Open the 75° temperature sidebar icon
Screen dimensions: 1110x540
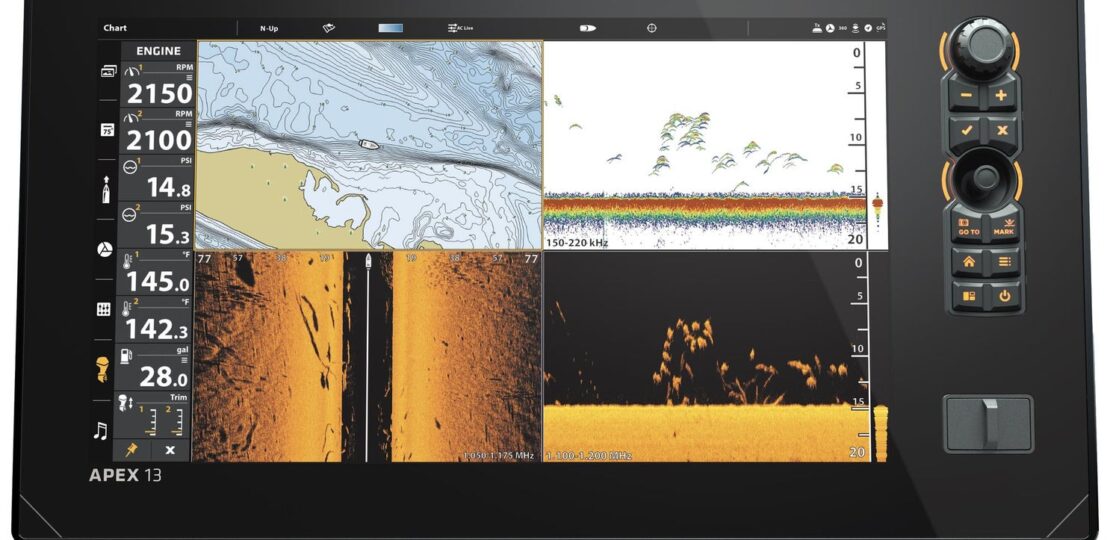(108, 130)
